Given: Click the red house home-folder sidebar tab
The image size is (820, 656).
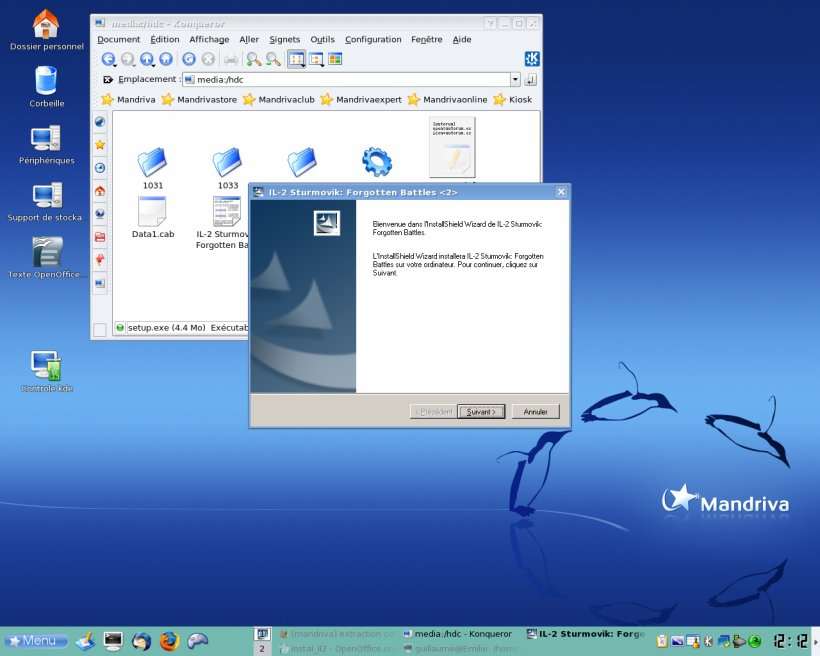Looking at the screenshot, I should (x=100, y=191).
